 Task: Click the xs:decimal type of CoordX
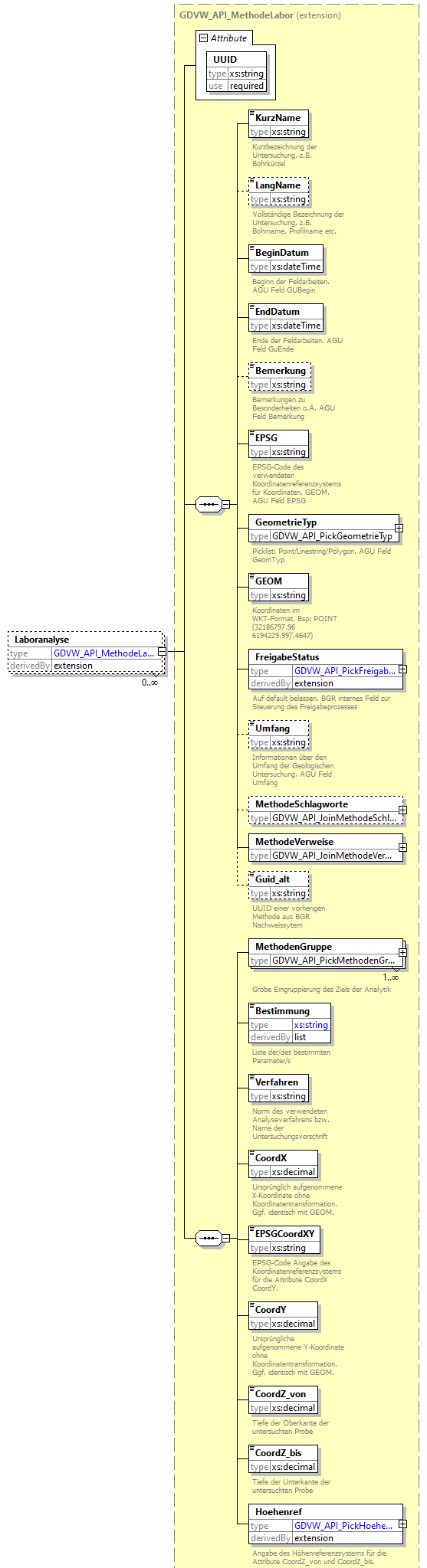pos(294,1172)
